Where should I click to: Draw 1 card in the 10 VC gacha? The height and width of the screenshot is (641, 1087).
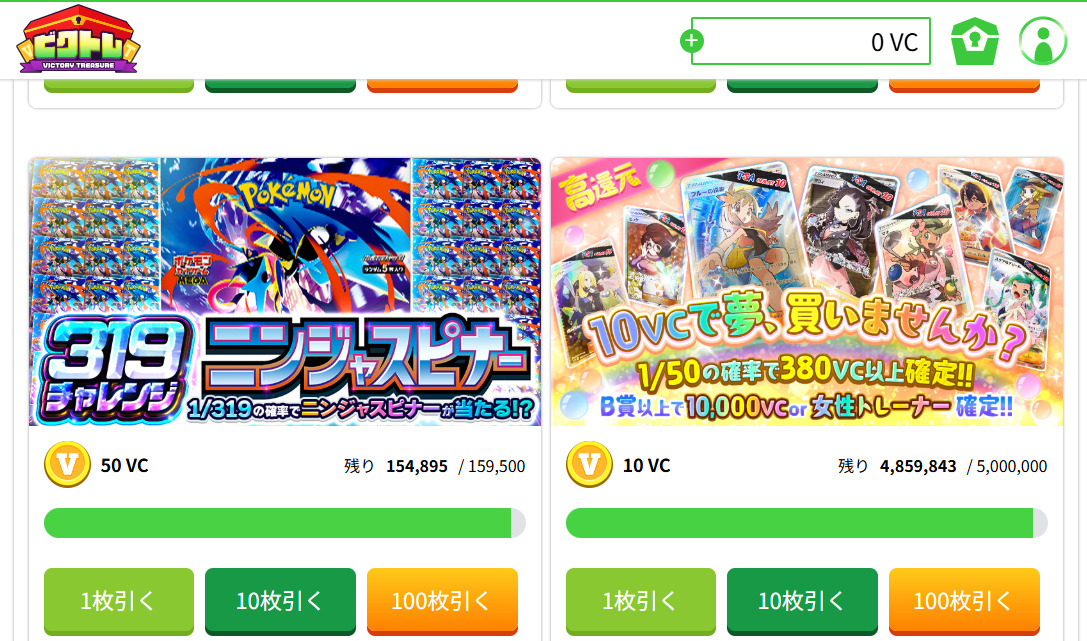point(641,601)
